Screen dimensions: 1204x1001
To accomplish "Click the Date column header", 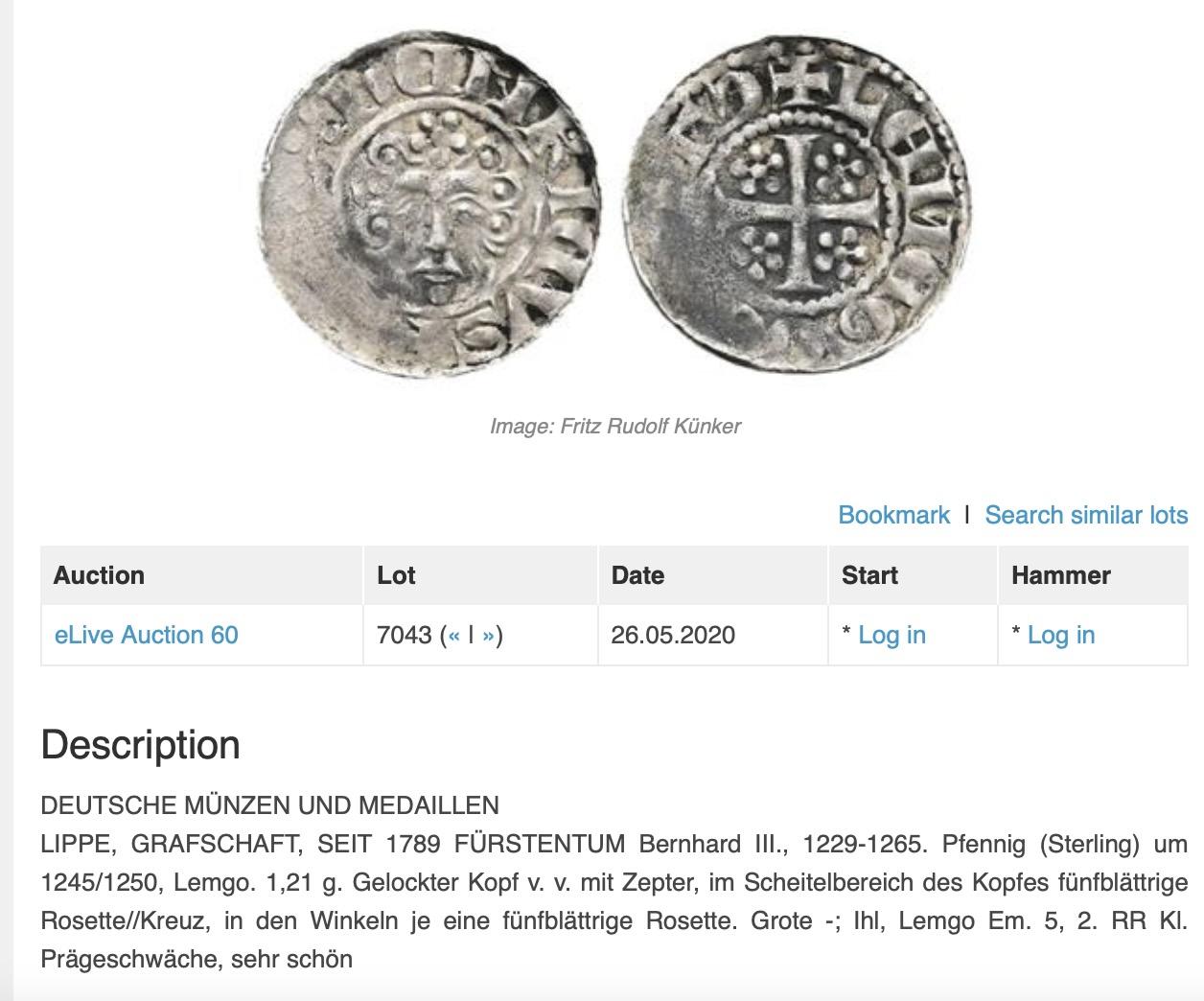I will [713, 575].
